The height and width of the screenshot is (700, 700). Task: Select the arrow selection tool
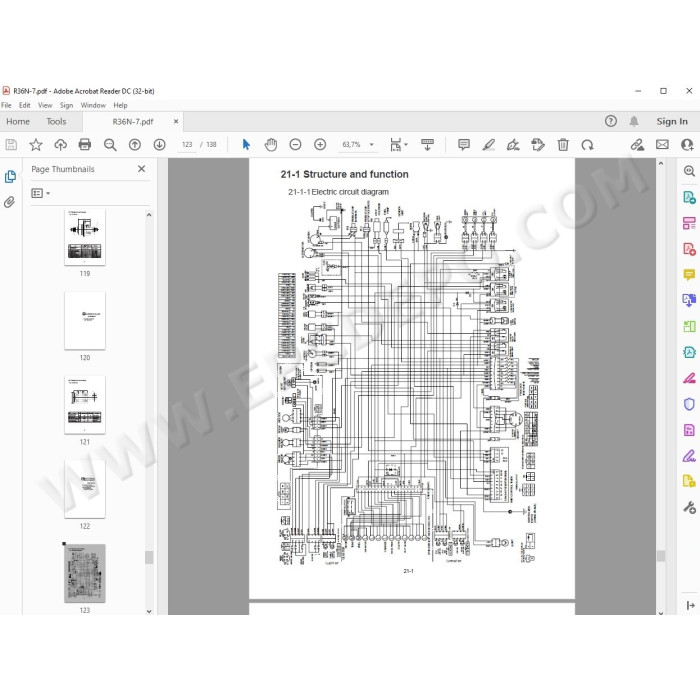tap(246, 145)
